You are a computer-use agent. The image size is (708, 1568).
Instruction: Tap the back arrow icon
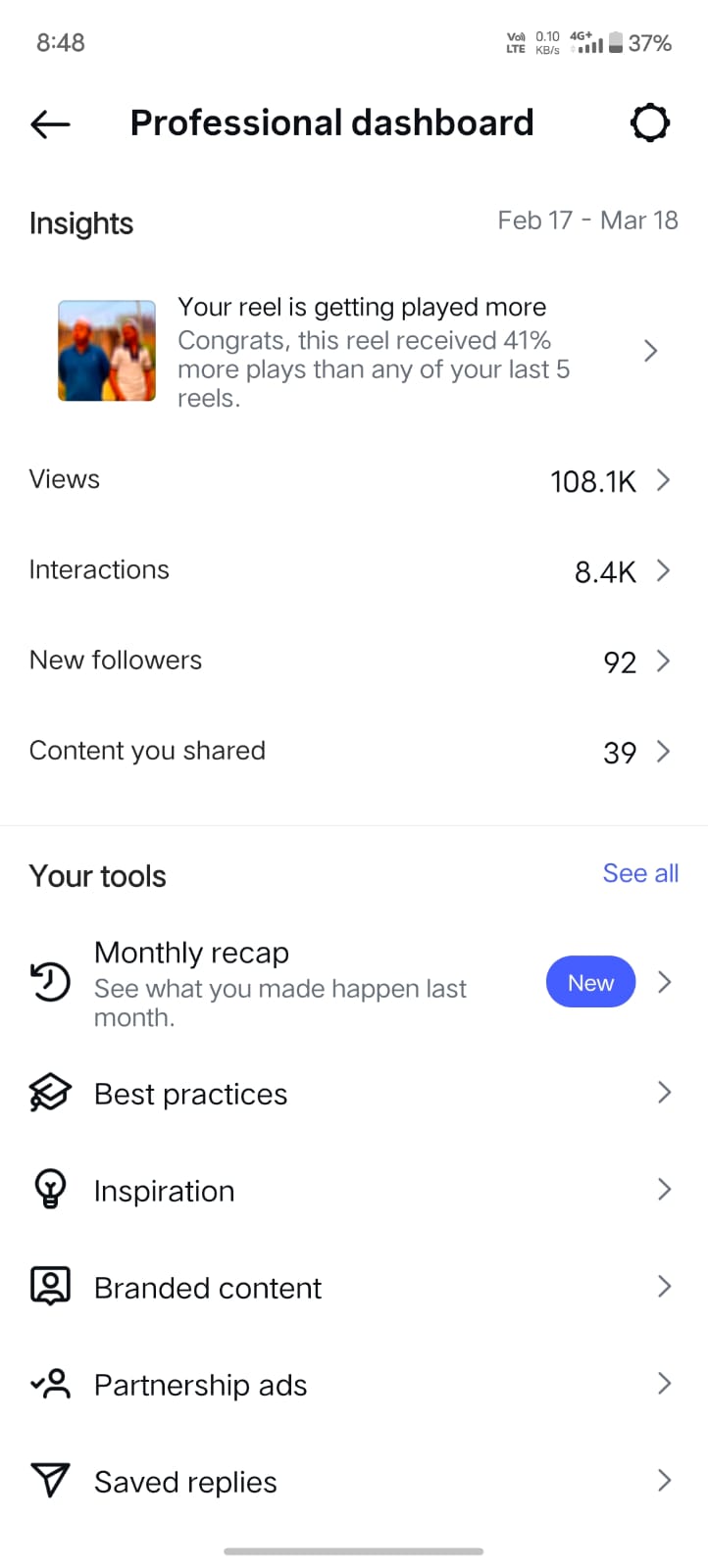pyautogui.click(x=50, y=123)
